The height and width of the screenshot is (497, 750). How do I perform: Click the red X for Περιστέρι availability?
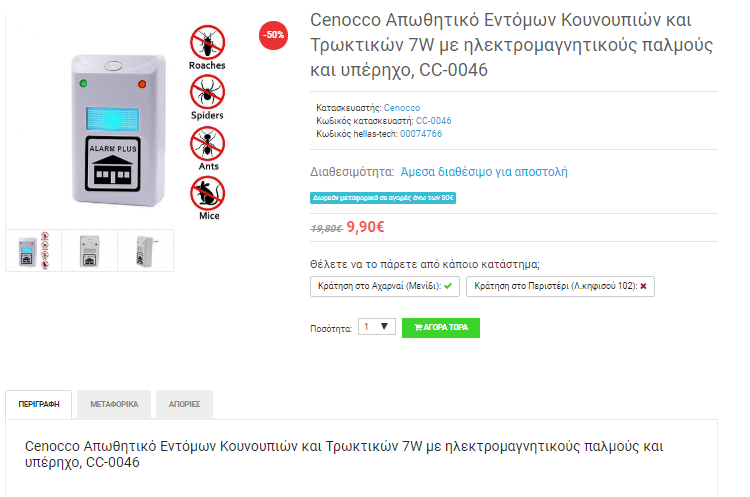click(644, 286)
